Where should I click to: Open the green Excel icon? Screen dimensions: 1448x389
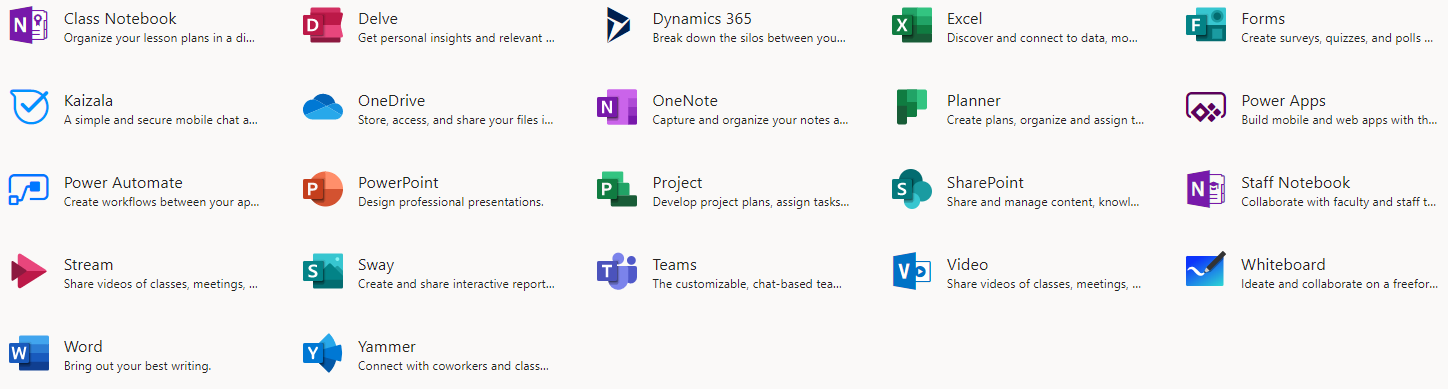tap(911, 26)
